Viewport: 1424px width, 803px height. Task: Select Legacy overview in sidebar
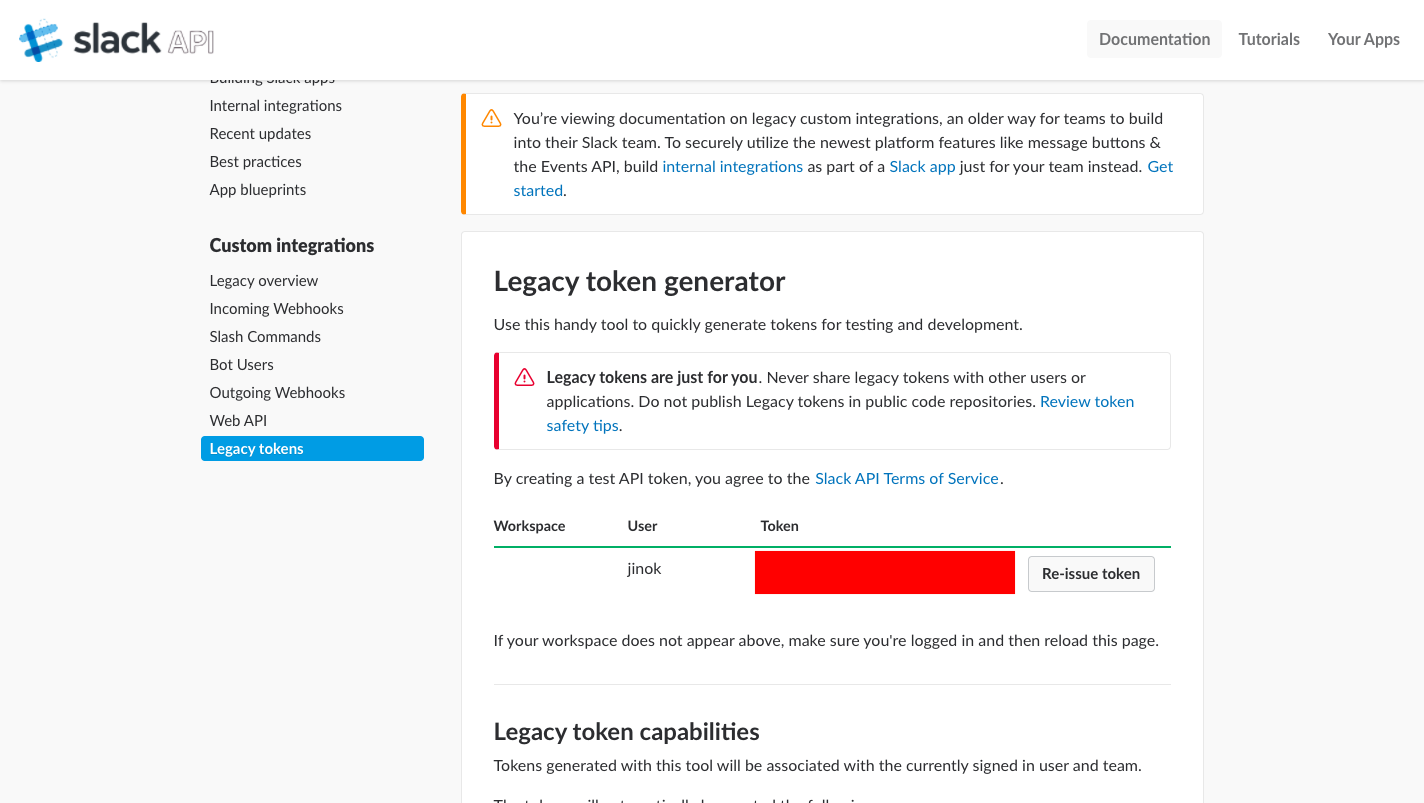pyautogui.click(x=264, y=281)
